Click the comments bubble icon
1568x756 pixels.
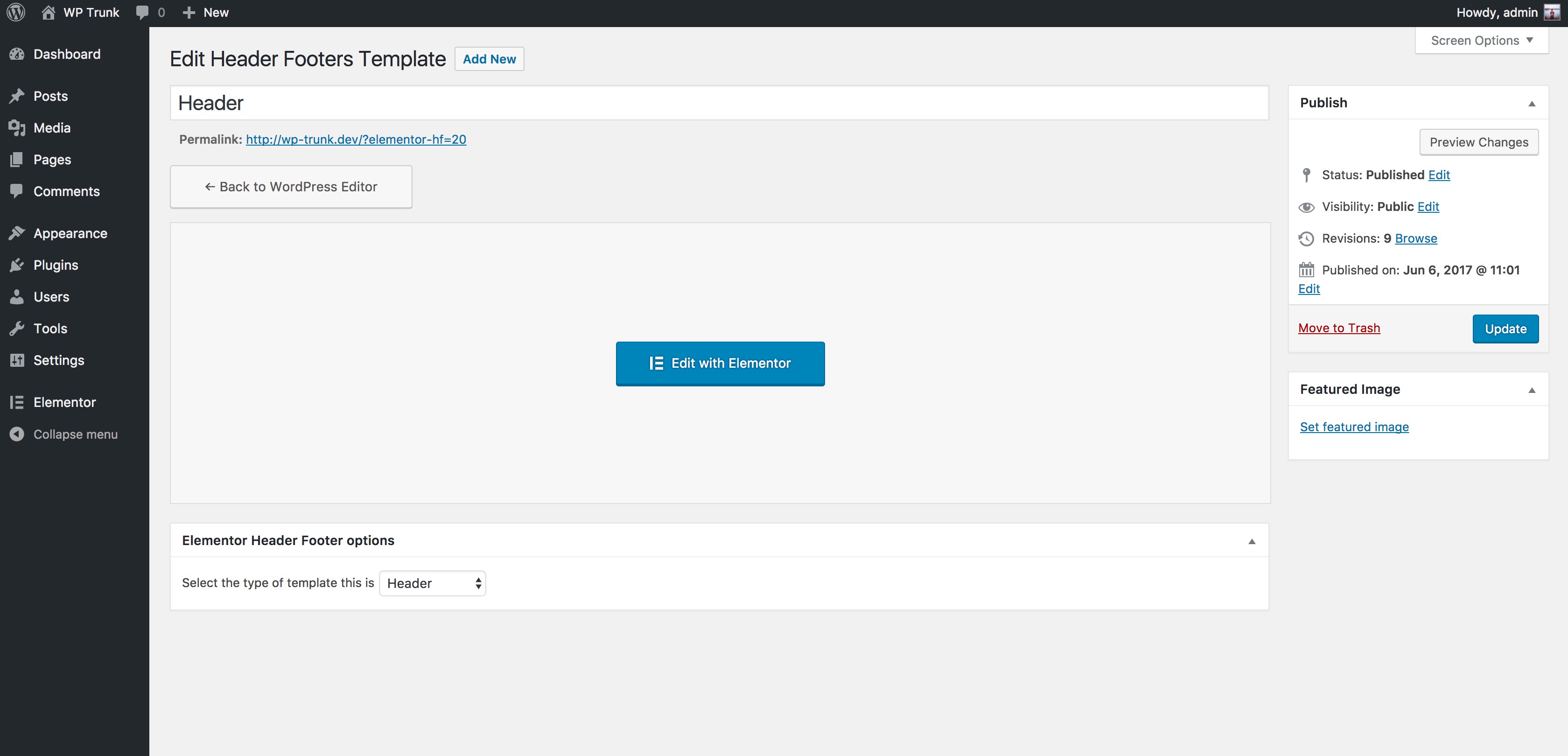pyautogui.click(x=141, y=12)
